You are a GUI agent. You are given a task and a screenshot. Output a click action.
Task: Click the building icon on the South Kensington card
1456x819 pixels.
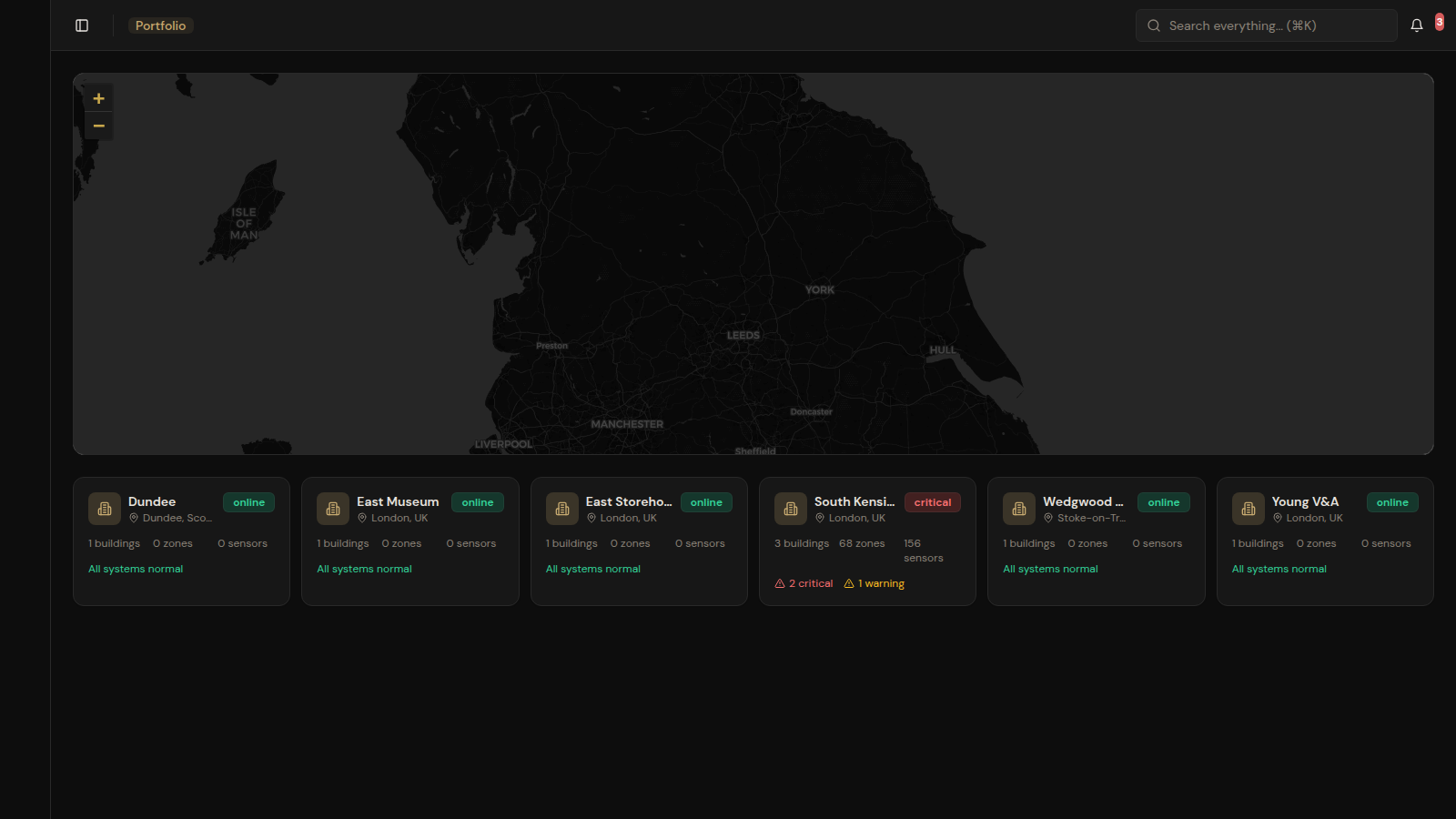(x=791, y=509)
